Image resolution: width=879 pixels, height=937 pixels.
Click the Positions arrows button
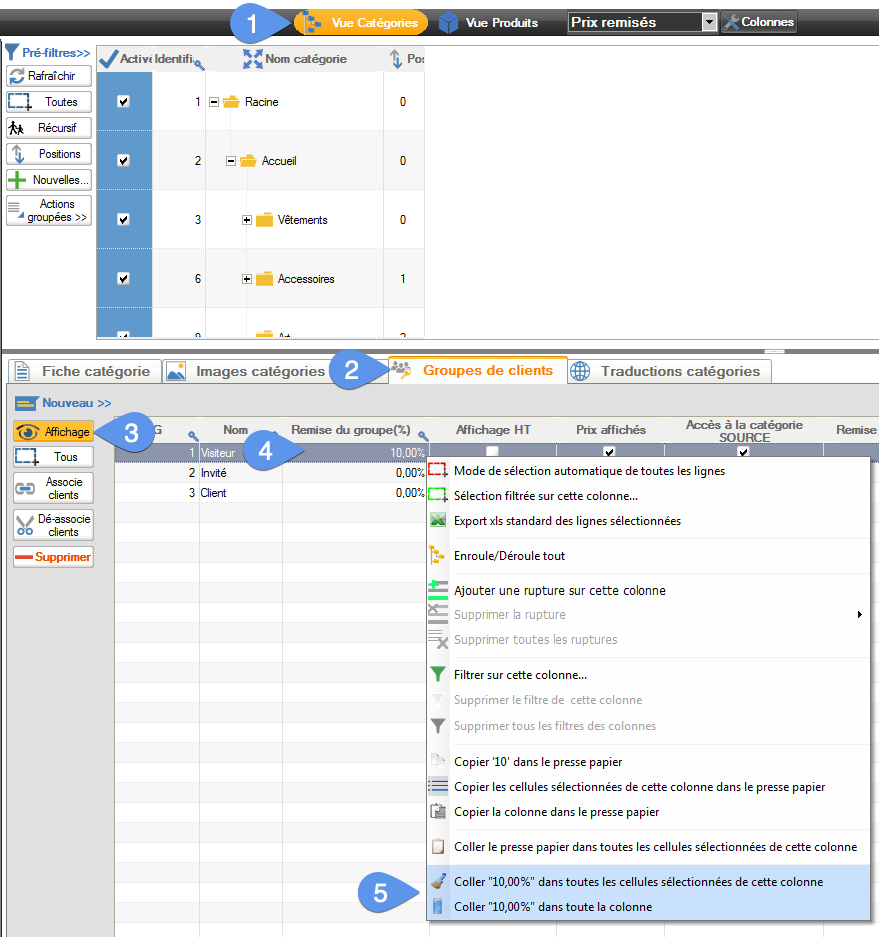coord(49,154)
